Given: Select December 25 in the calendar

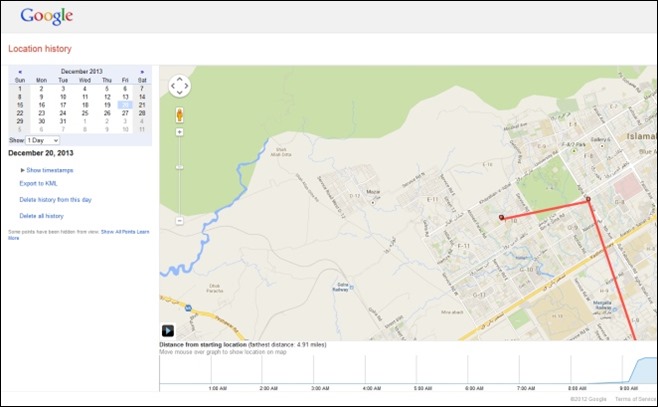Looking at the screenshot, I should tap(85, 113).
